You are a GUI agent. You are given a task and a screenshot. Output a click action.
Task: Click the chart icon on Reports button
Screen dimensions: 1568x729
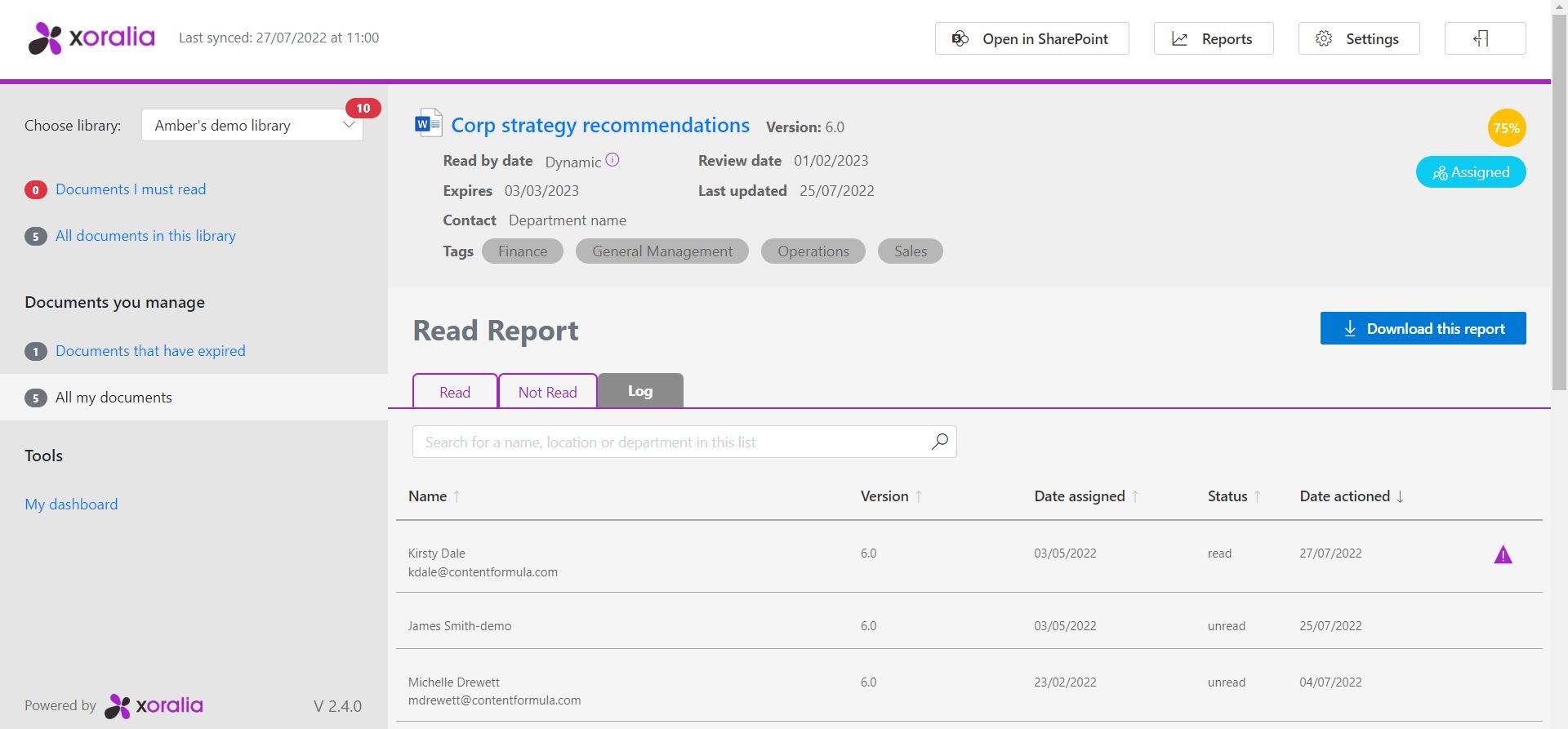pos(1179,38)
